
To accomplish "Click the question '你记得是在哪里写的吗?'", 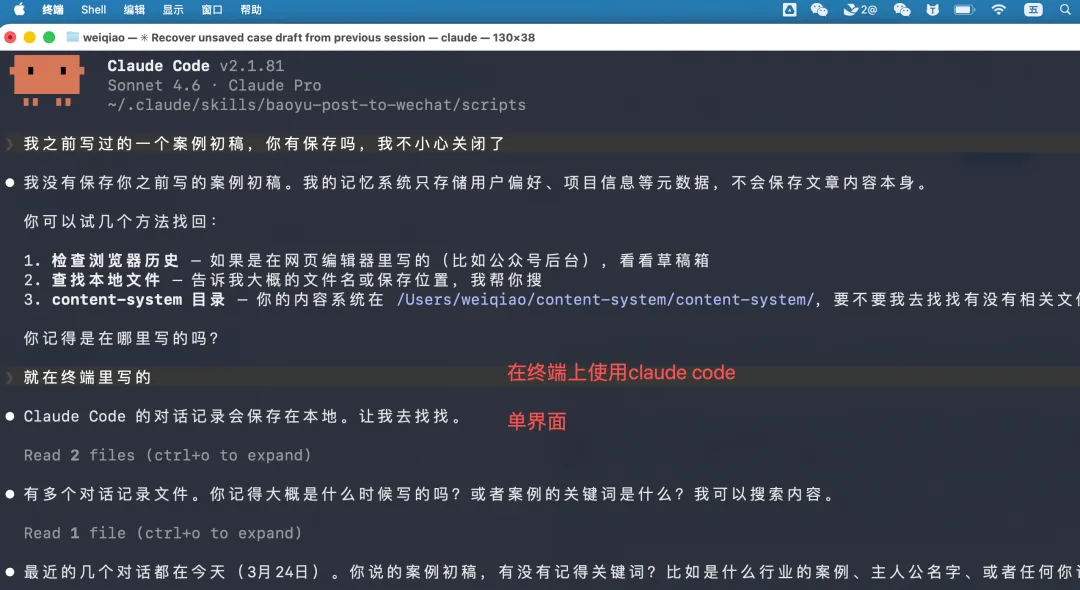I will click(121, 338).
